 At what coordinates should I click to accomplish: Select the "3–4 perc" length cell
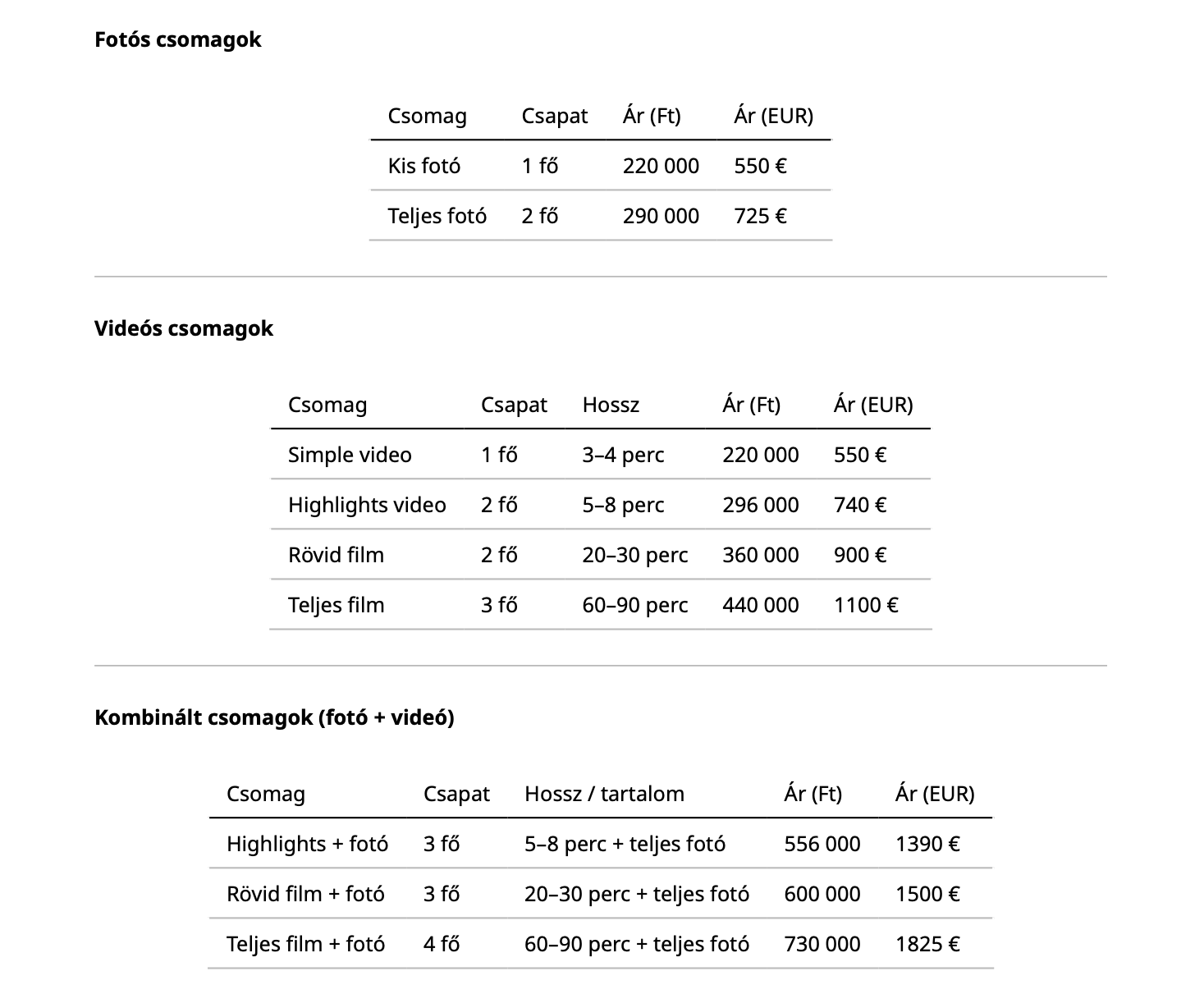[x=623, y=455]
